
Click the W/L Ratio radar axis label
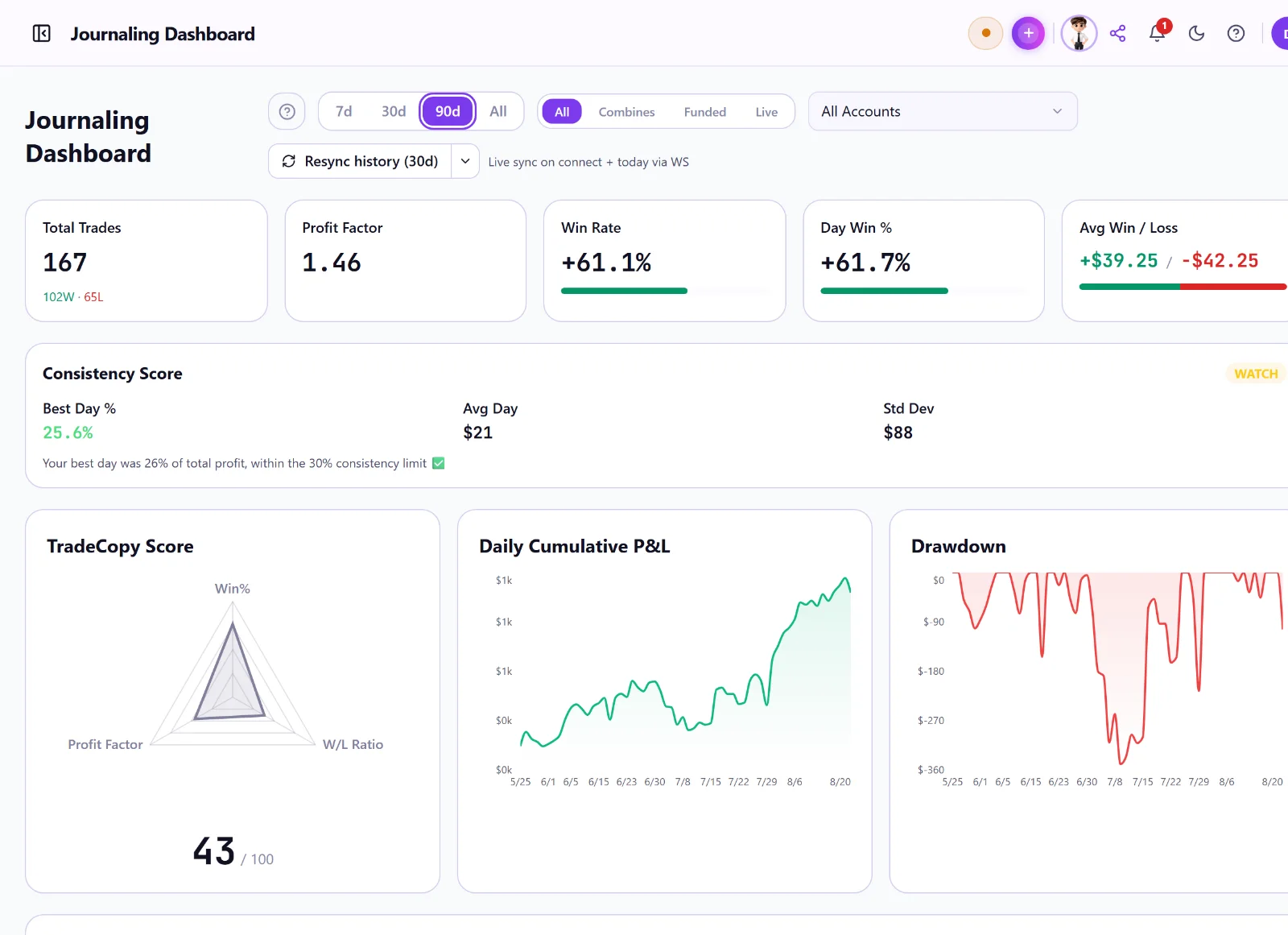pyautogui.click(x=353, y=744)
